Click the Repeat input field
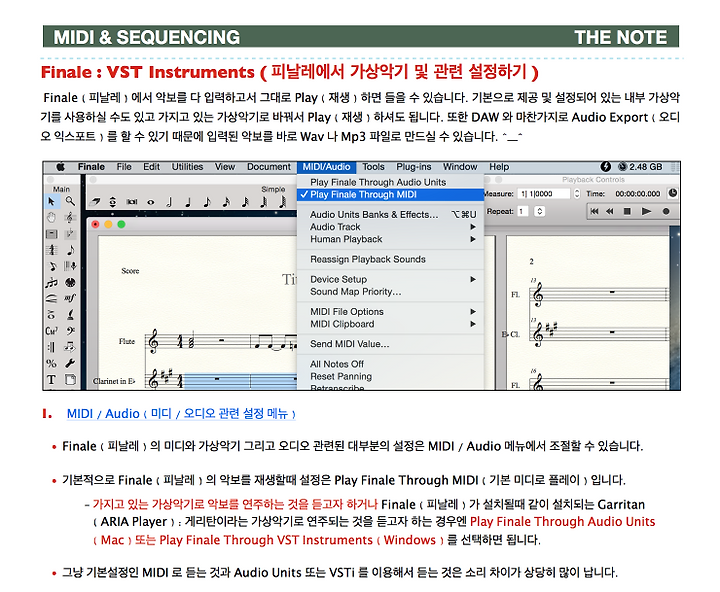The width and height of the screenshot is (720, 592). pyautogui.click(x=523, y=211)
